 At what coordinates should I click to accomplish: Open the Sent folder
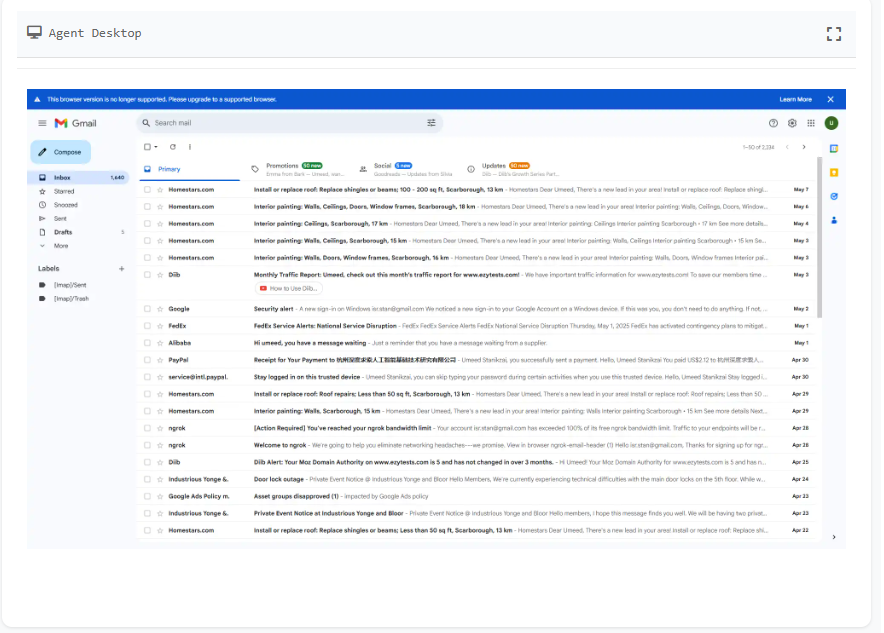pos(78,219)
